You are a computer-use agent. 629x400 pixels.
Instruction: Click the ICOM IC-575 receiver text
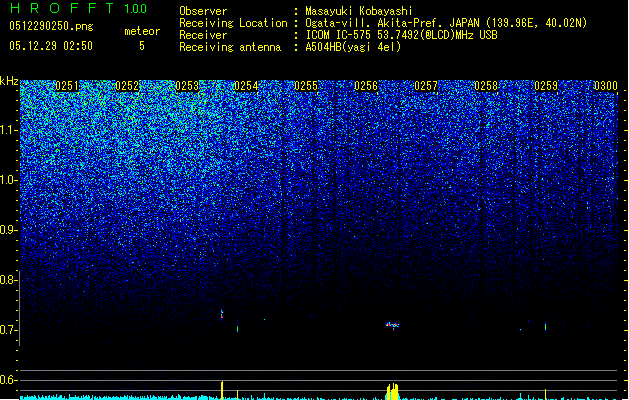(x=401, y=35)
